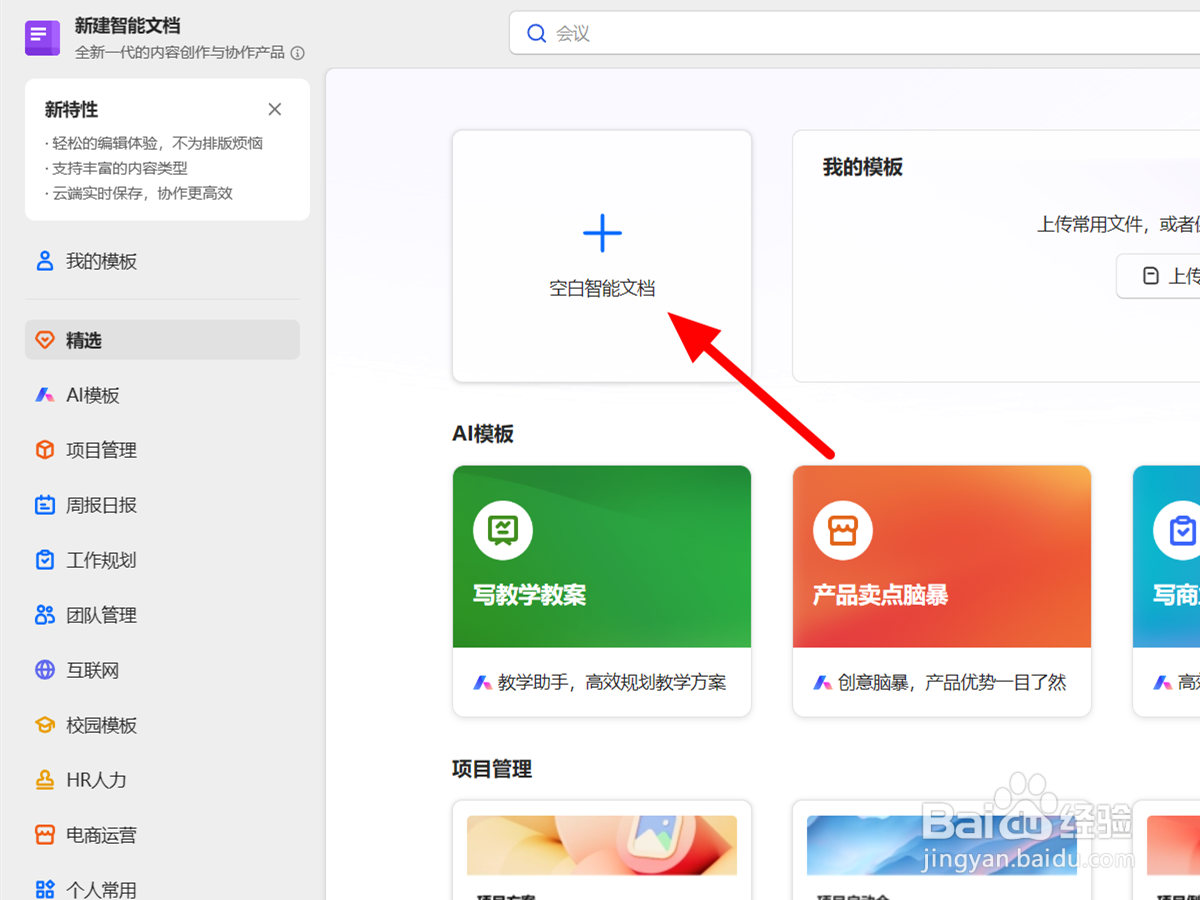Click the 我的模板 panel heading
Image resolution: width=1200 pixels, height=900 pixels.
pos(863,167)
